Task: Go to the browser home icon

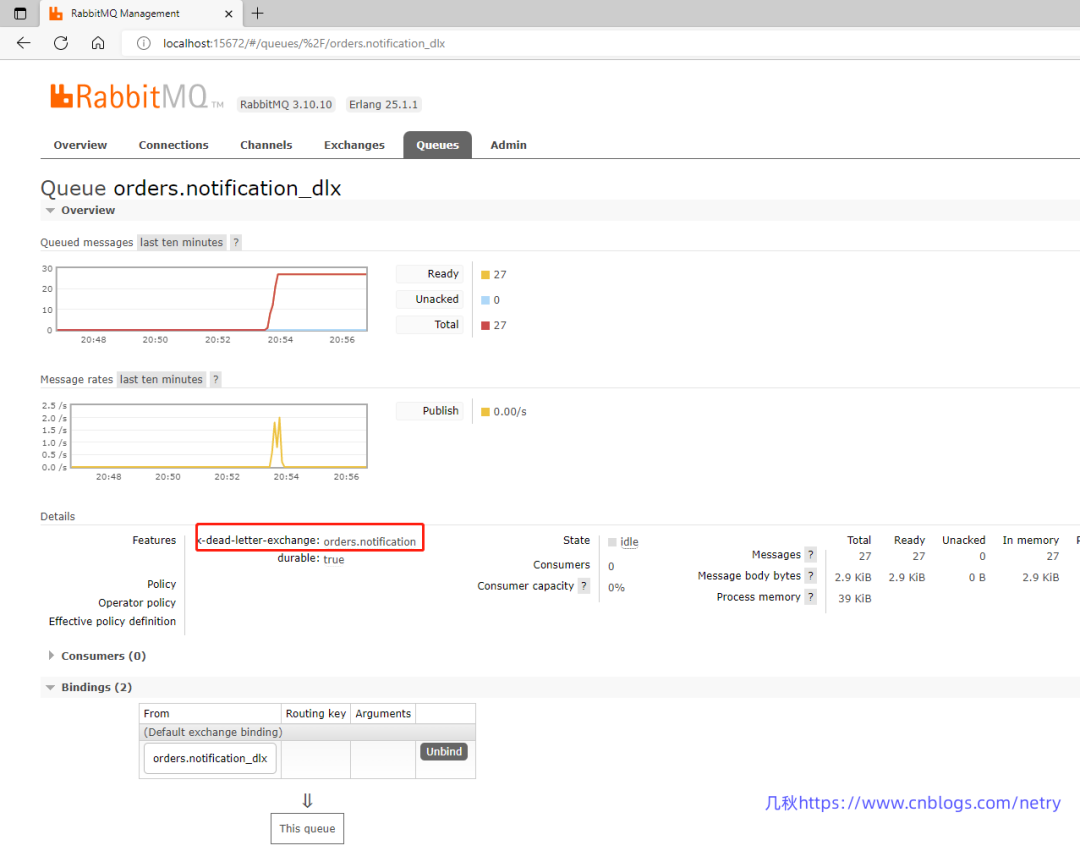Action: coord(98,43)
